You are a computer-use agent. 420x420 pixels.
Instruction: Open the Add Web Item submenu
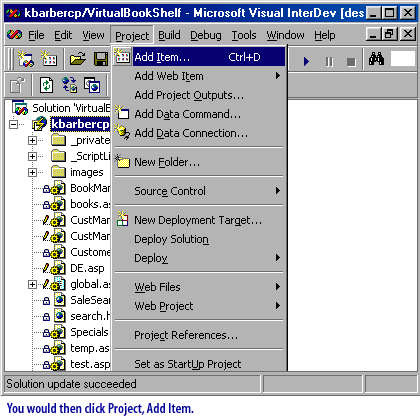tap(199, 76)
